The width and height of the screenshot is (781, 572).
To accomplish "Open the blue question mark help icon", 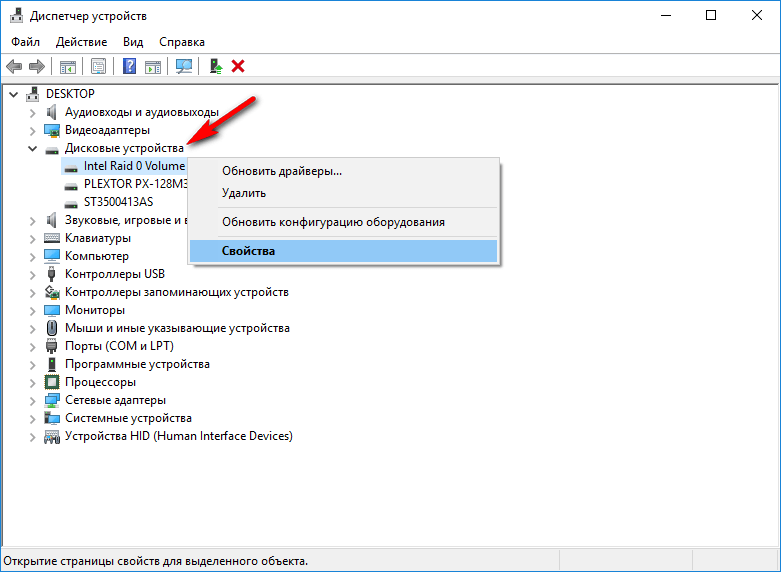I will click(129, 66).
